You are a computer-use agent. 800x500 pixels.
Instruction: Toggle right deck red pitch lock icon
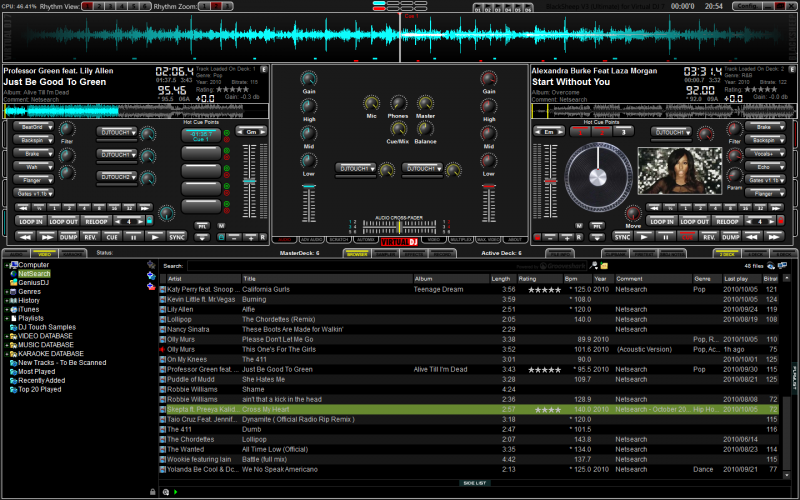(537, 237)
